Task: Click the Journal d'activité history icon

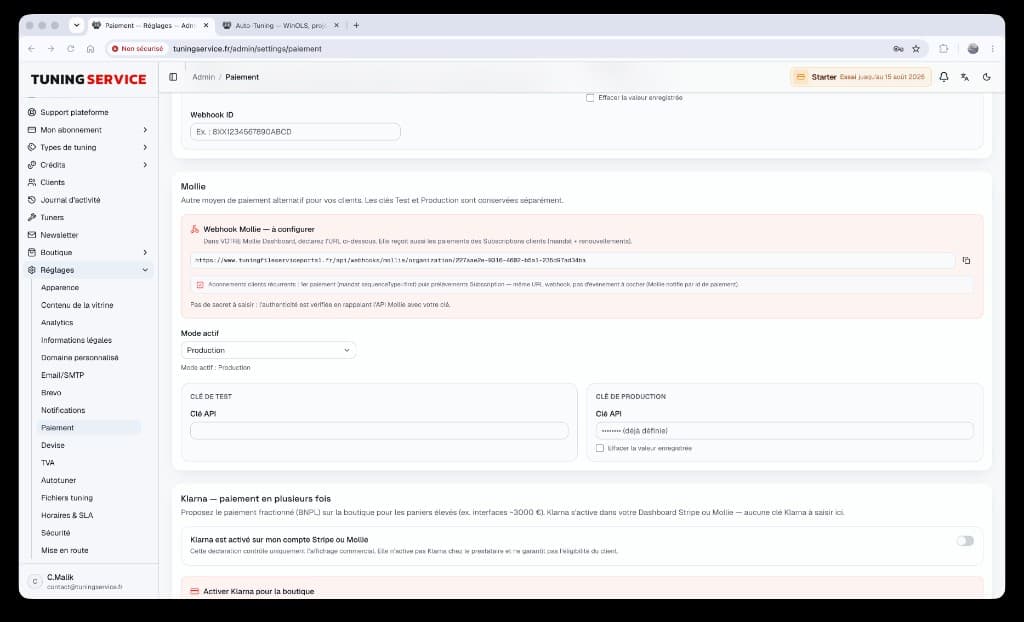Action: [x=31, y=200]
